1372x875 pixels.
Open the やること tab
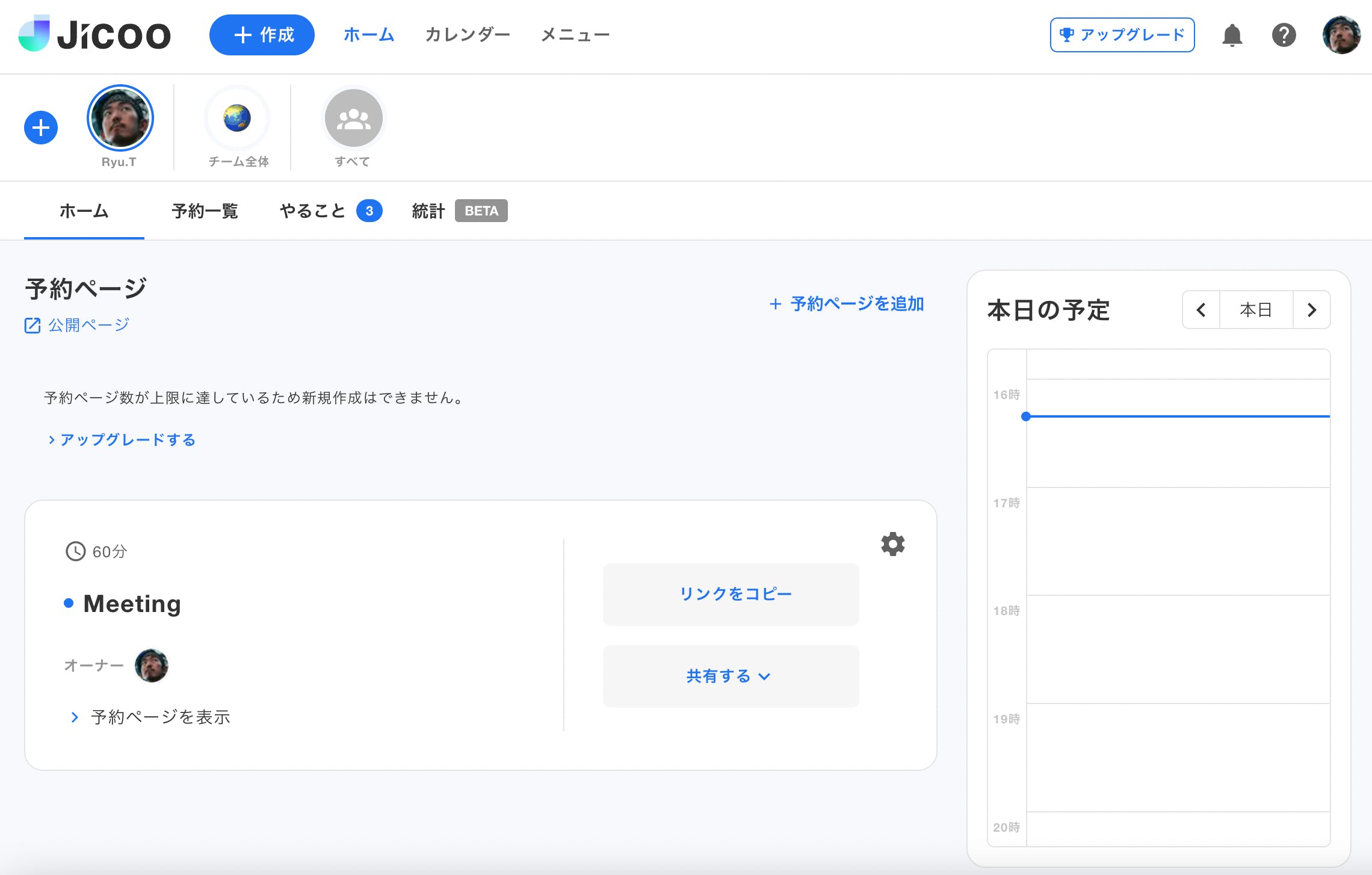(x=313, y=211)
